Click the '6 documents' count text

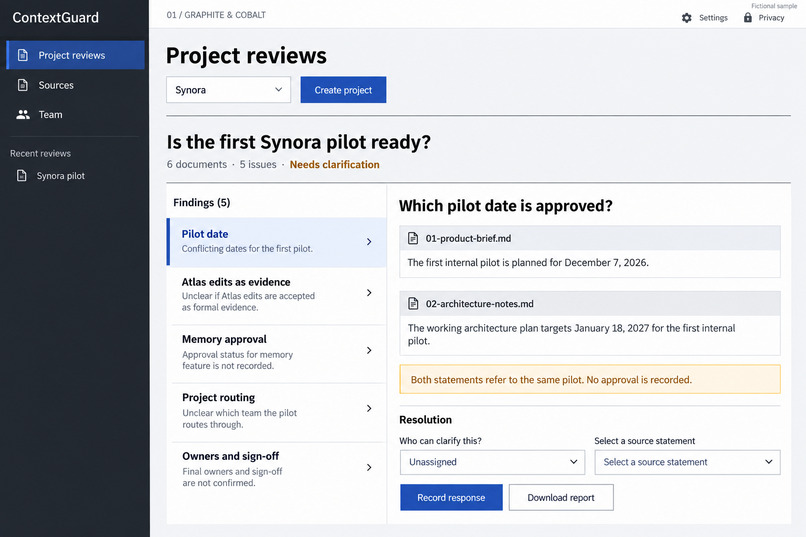point(196,164)
